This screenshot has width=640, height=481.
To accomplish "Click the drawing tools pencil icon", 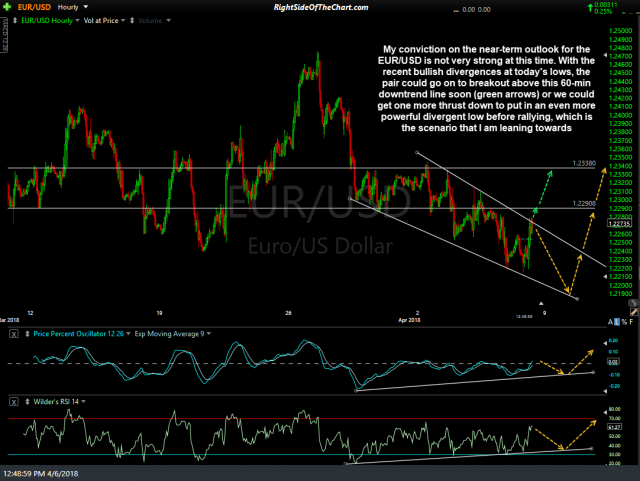I will pyautogui.click(x=634, y=312).
